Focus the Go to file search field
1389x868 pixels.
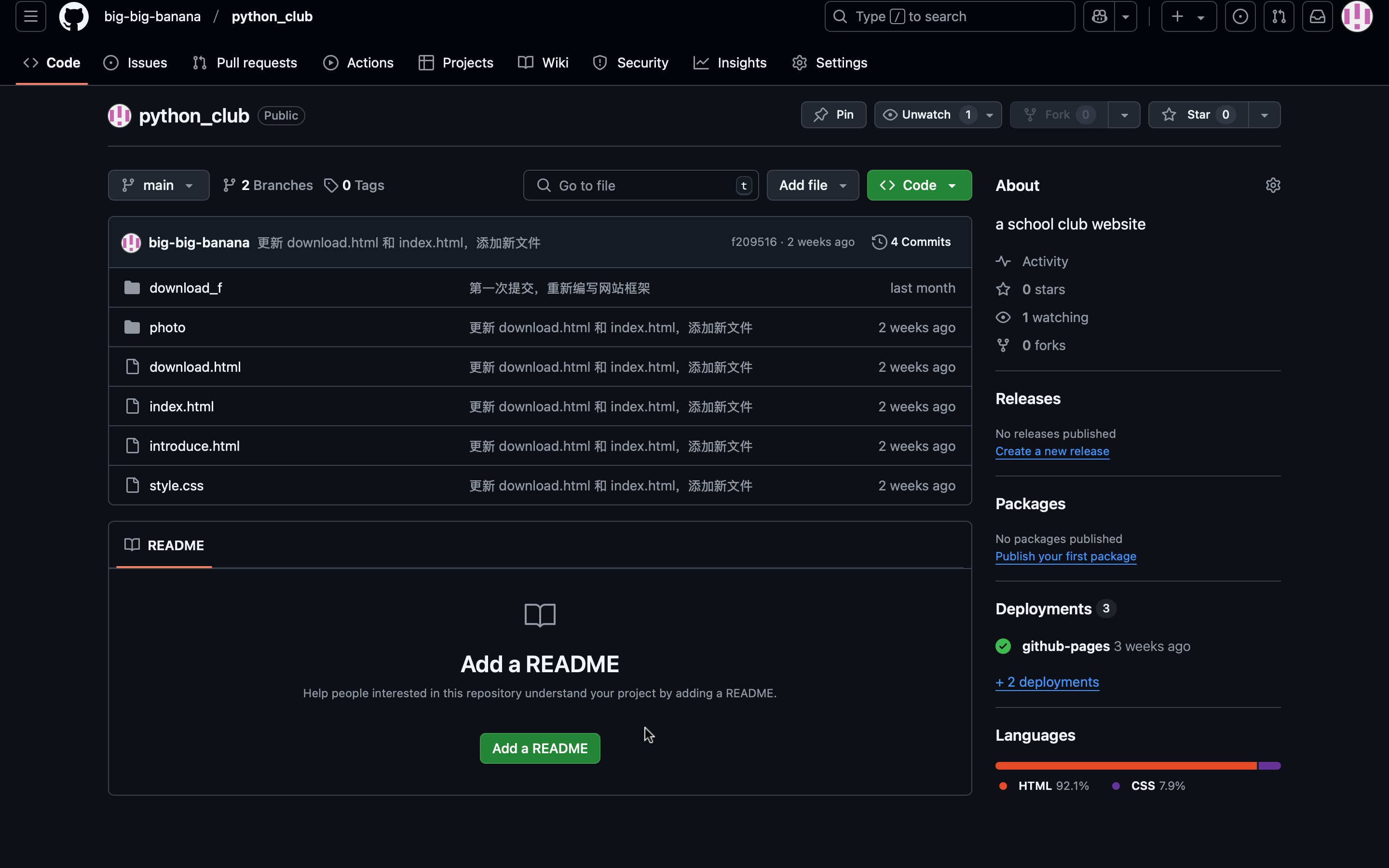point(640,185)
